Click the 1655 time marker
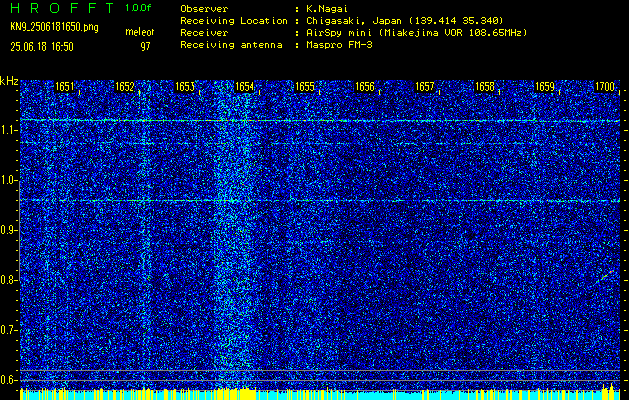This screenshot has width=629, height=400. pos(305,87)
